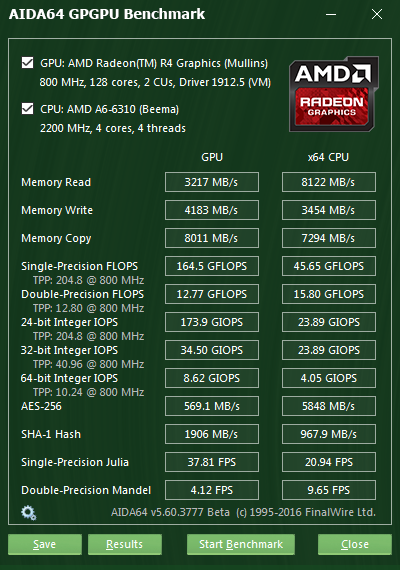The width and height of the screenshot is (400, 570).
Task: Click the x64 CPU column header
Action: 328,157
